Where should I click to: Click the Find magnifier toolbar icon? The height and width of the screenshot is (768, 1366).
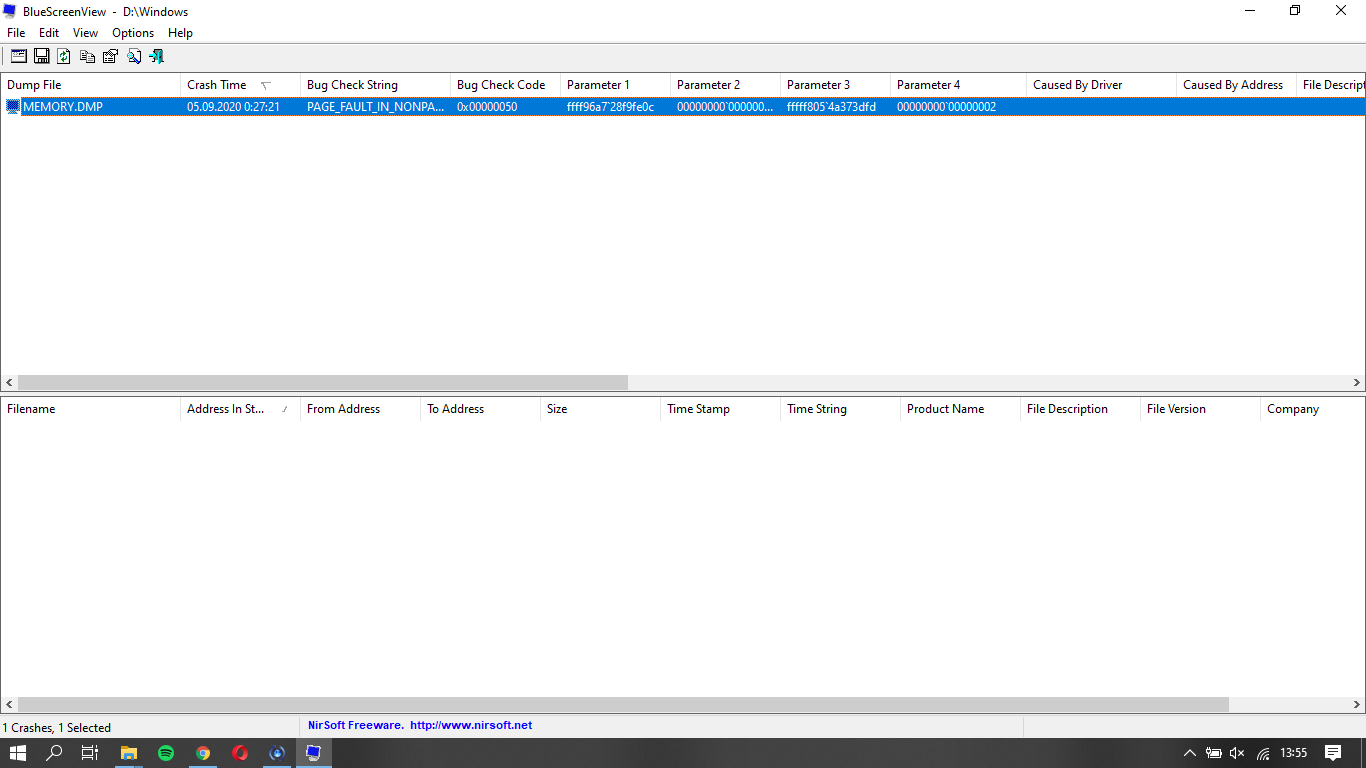click(x=134, y=56)
